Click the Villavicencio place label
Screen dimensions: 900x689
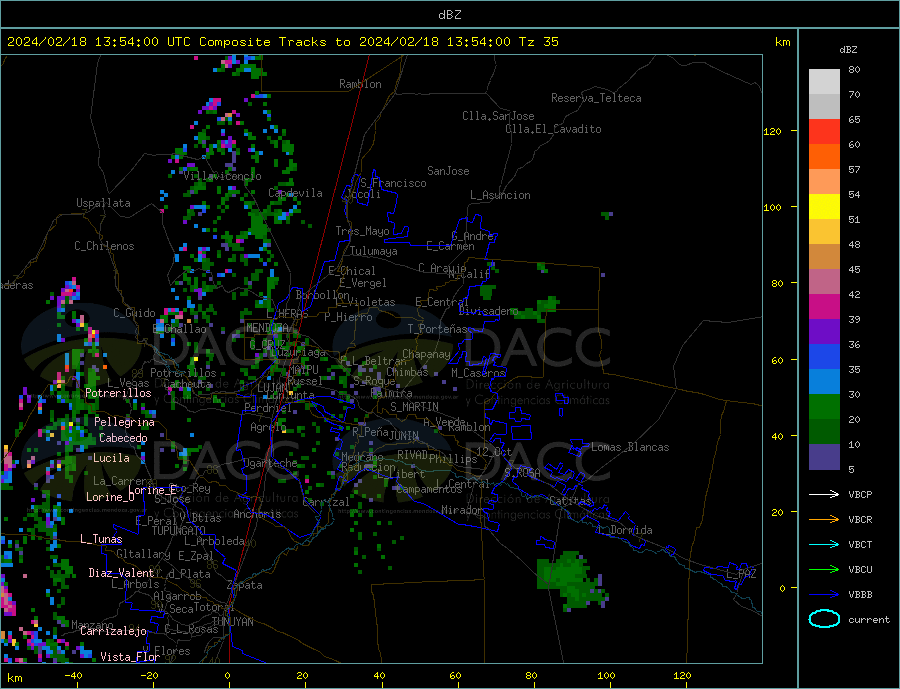tap(222, 176)
